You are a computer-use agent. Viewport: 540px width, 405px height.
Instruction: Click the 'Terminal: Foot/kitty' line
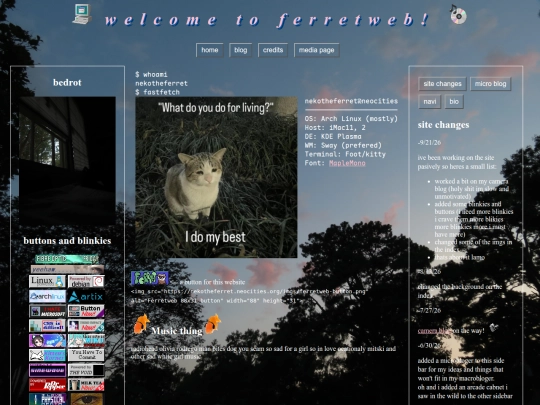coord(345,154)
